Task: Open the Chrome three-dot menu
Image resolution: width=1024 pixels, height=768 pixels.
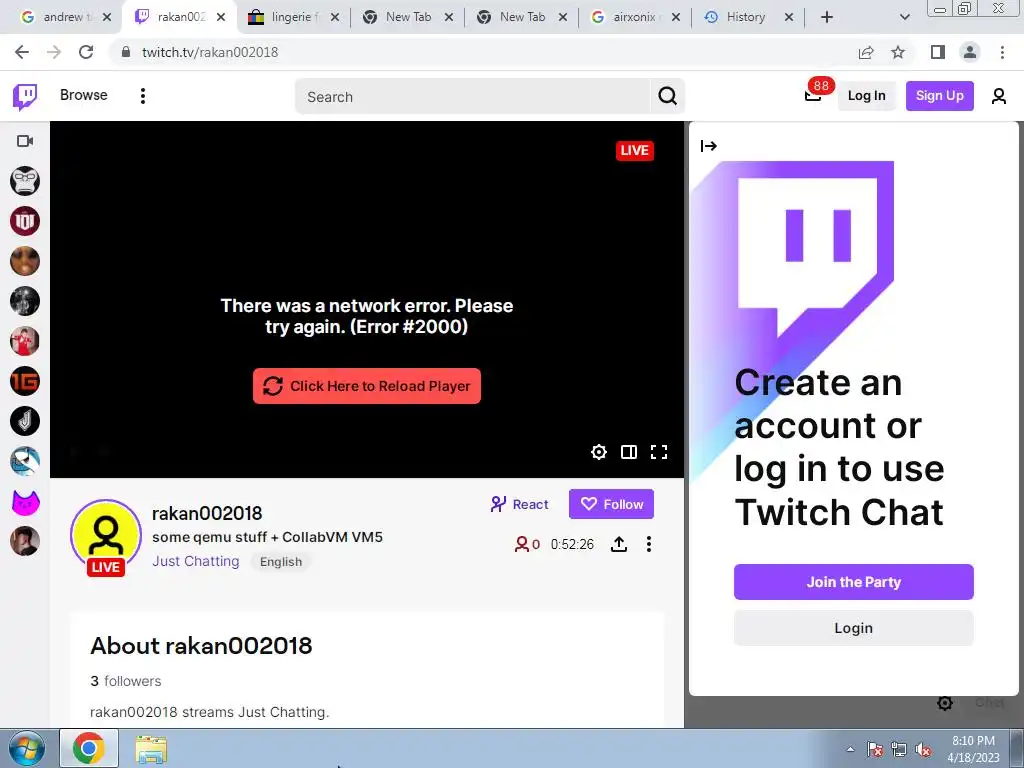Action: [1002, 52]
